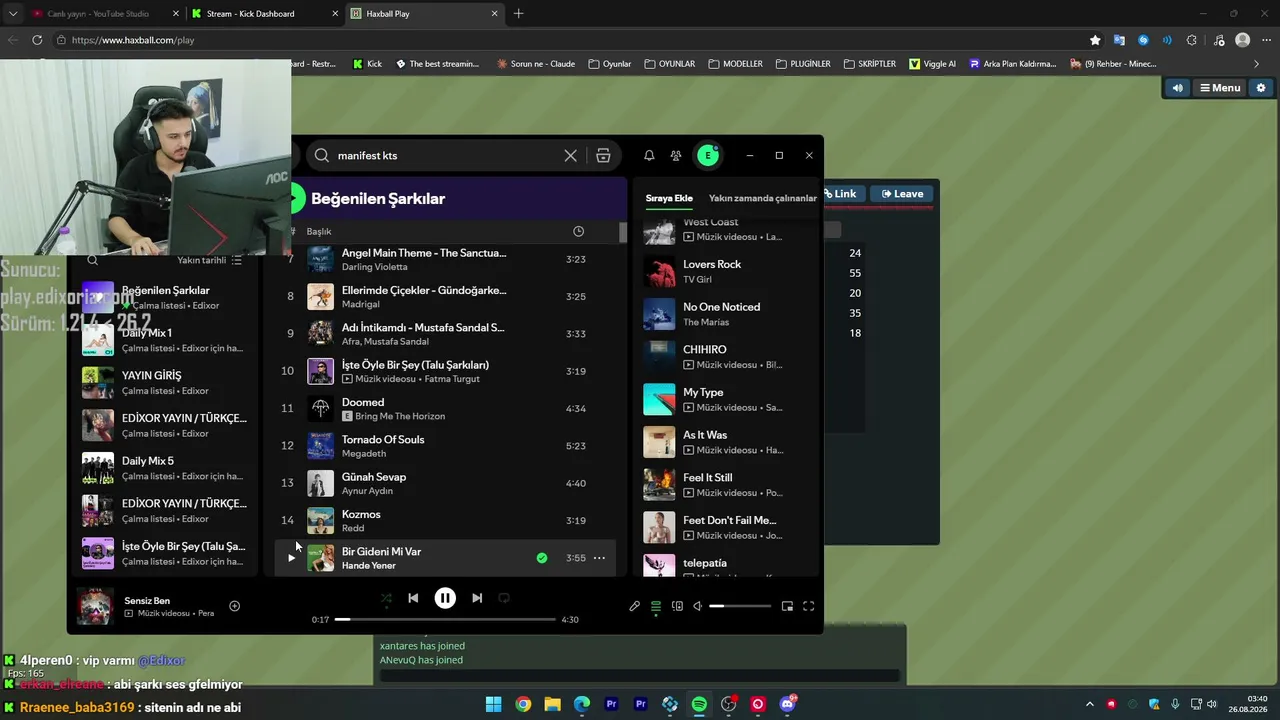Screen dimensions: 1280x720
Task: Mute Spotify with the volume speaker icon
Action: [x=698, y=606]
